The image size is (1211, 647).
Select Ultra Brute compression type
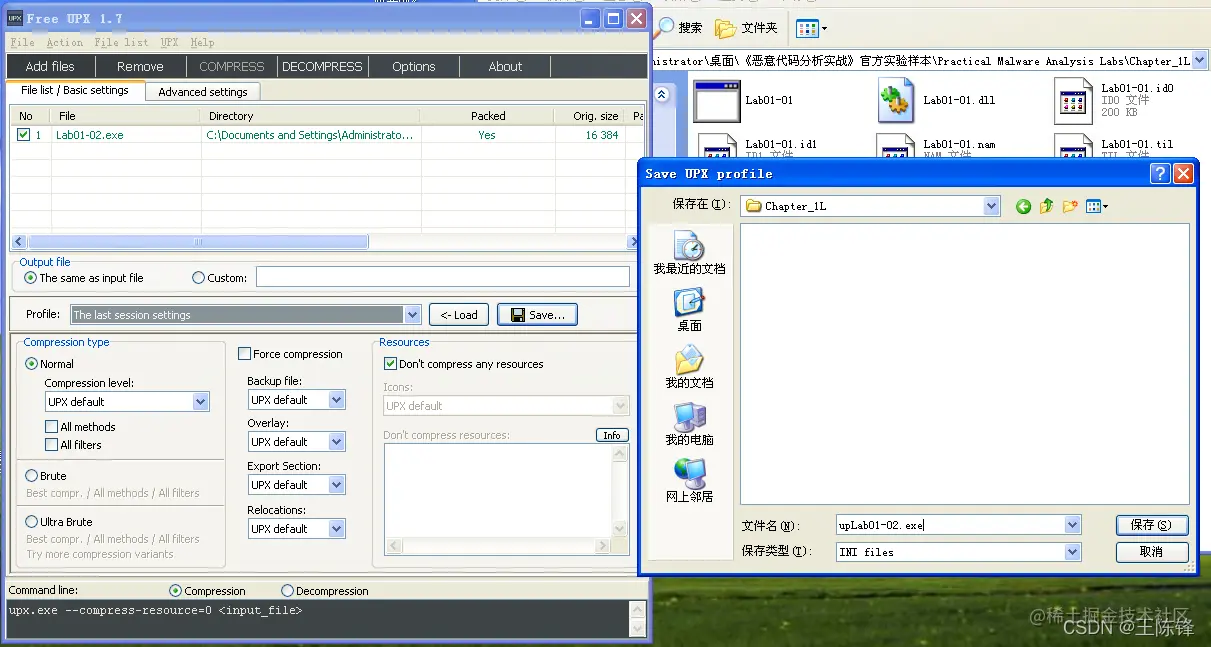click(x=31, y=522)
